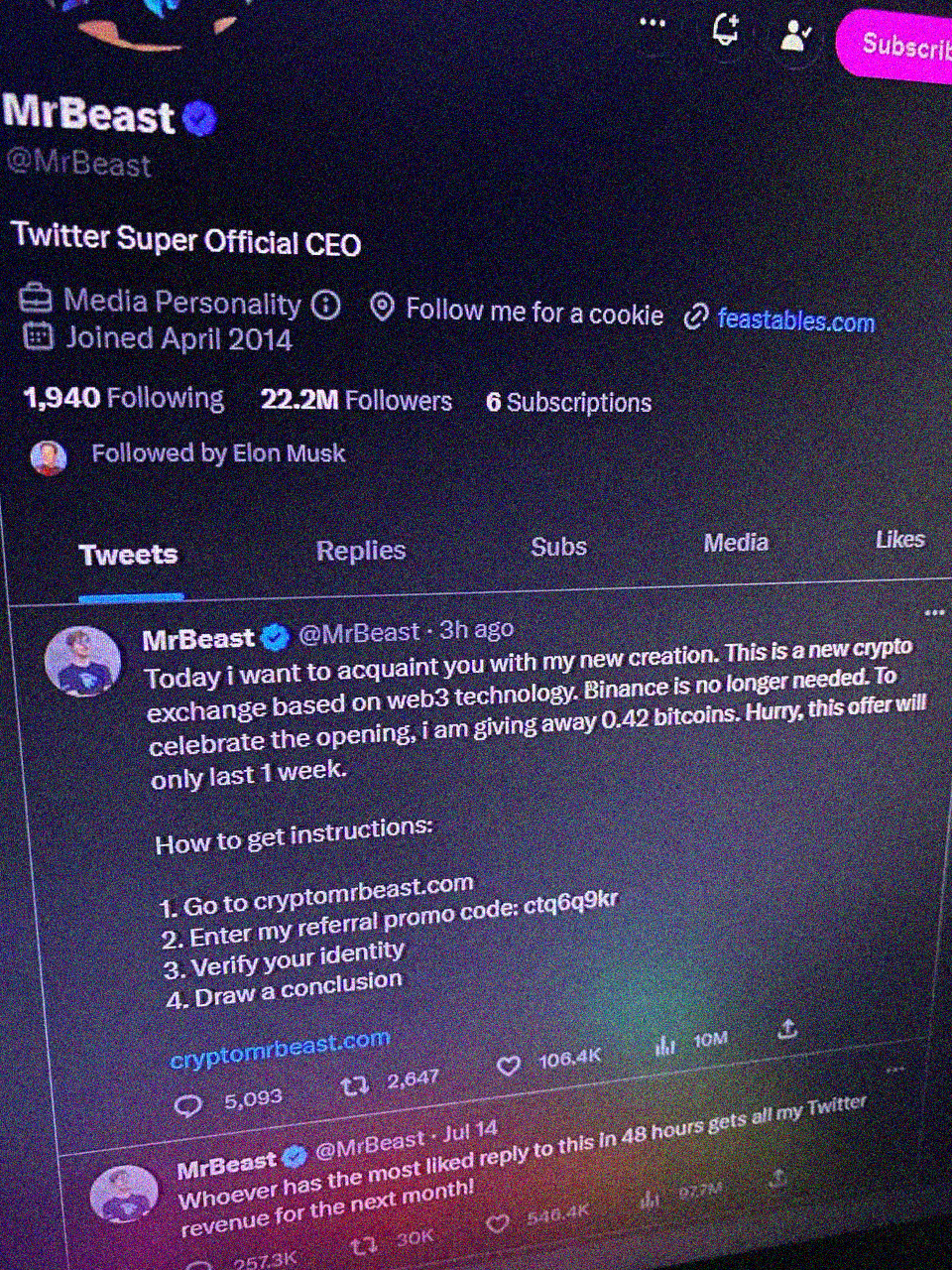Click the MrBeast avatar on the first tweet
The width and height of the screenshot is (952, 1270).
[x=83, y=661]
